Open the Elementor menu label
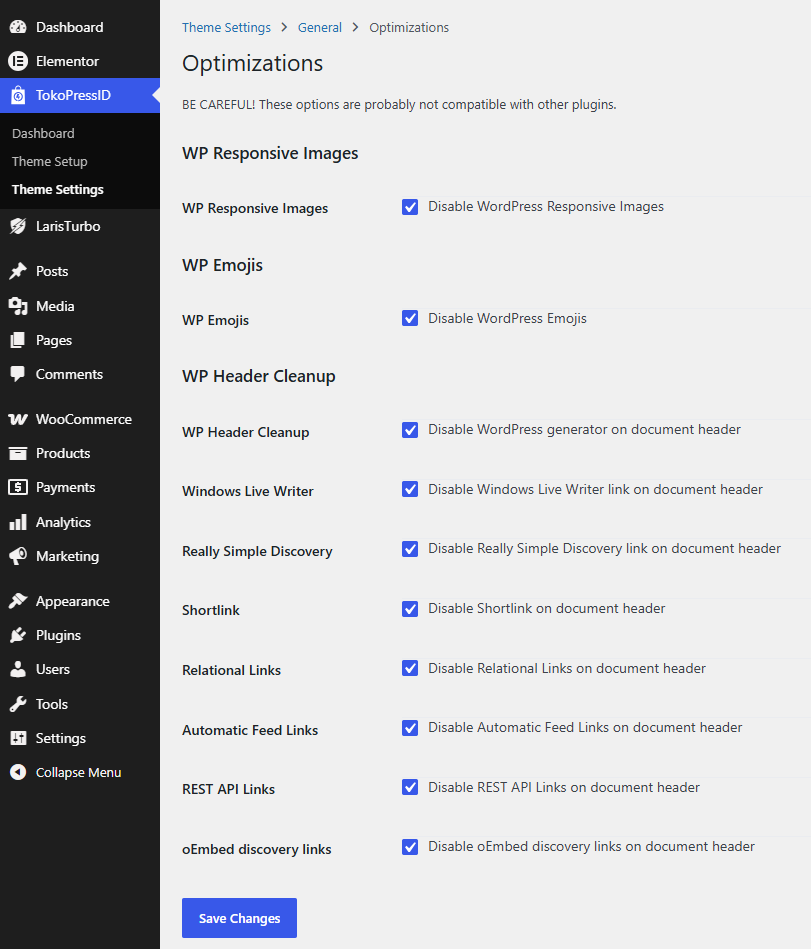The image size is (811, 949). click(67, 61)
